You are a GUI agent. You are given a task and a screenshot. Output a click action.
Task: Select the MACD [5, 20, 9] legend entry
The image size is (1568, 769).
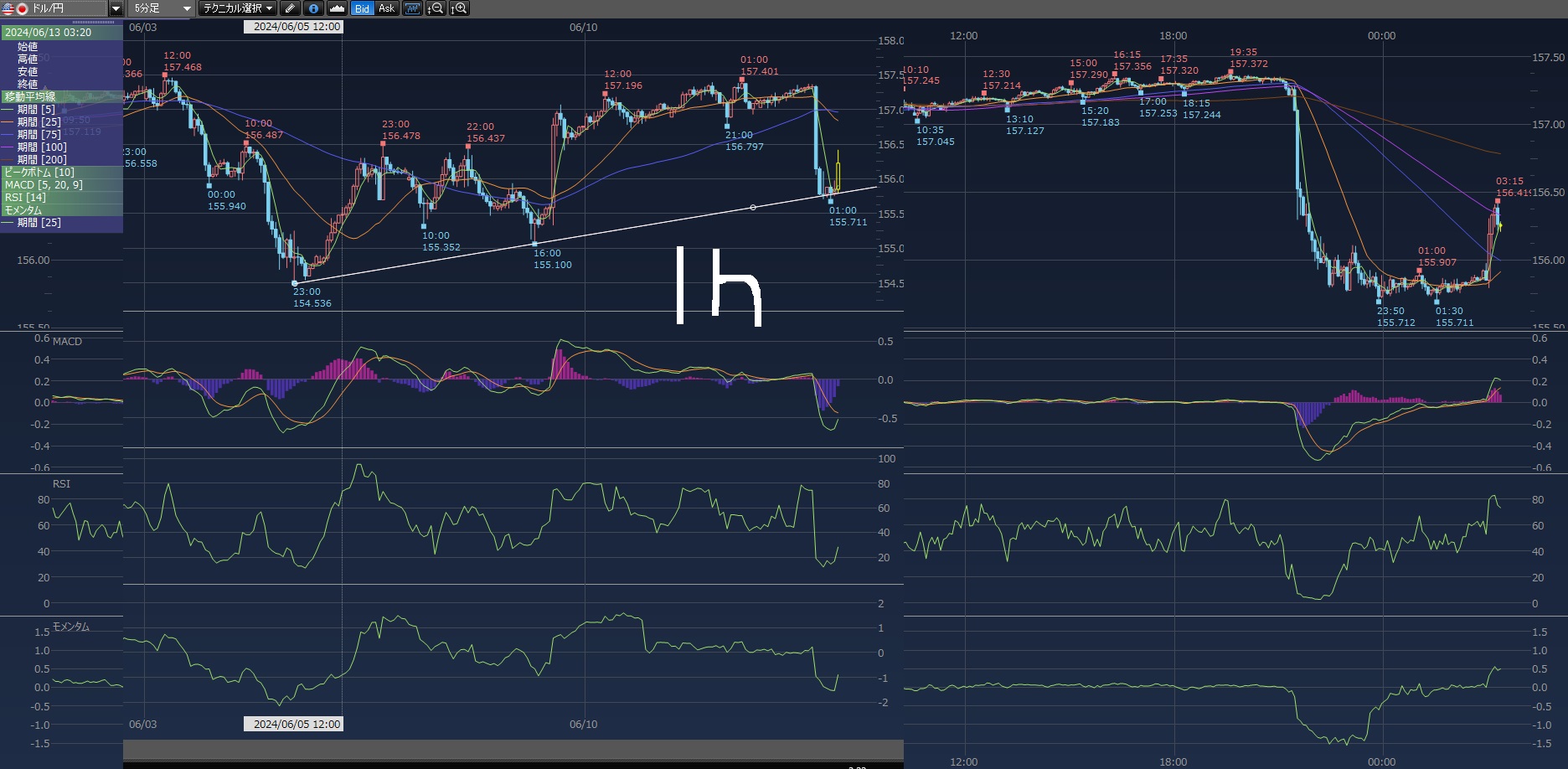tap(44, 185)
